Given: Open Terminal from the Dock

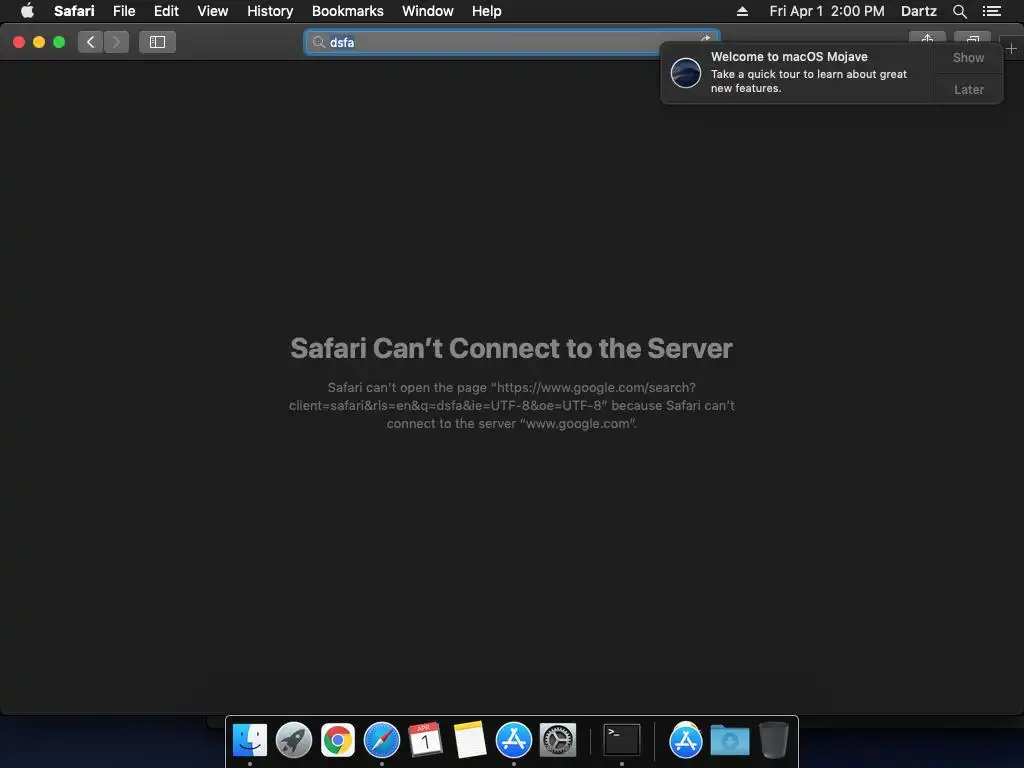Looking at the screenshot, I should click(x=621, y=740).
